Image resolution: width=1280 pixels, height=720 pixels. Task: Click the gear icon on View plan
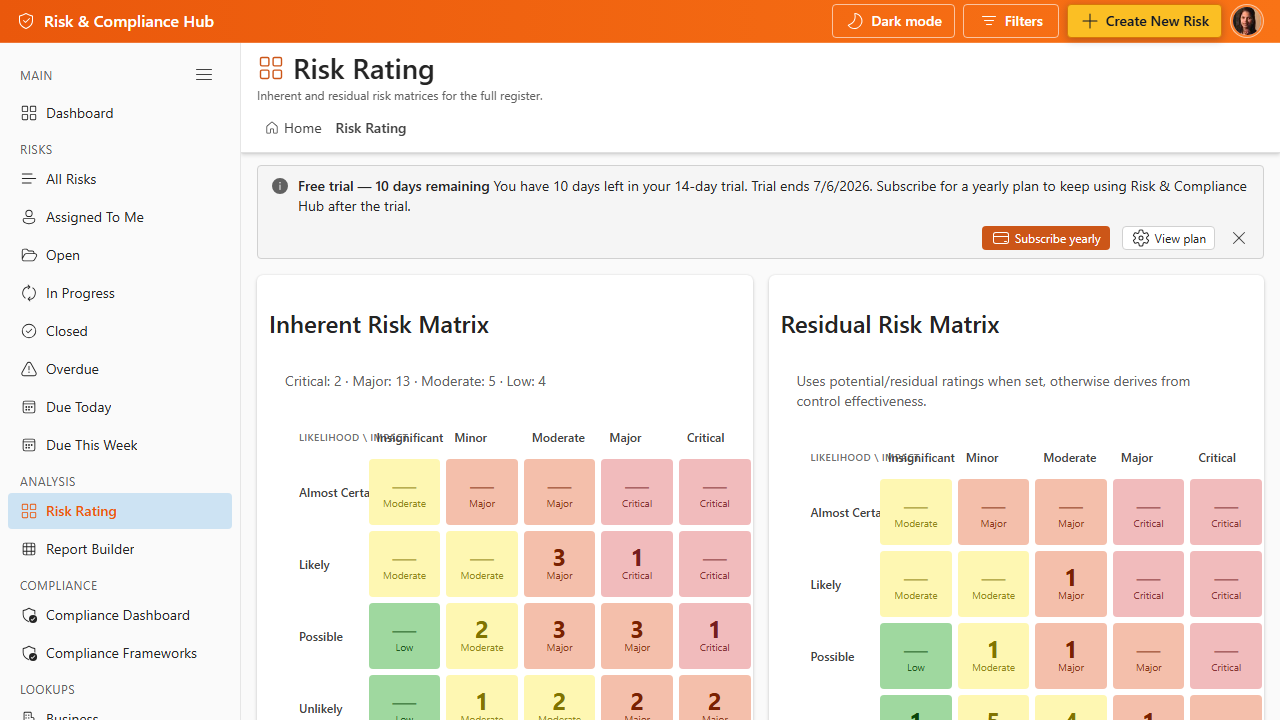click(x=1141, y=238)
